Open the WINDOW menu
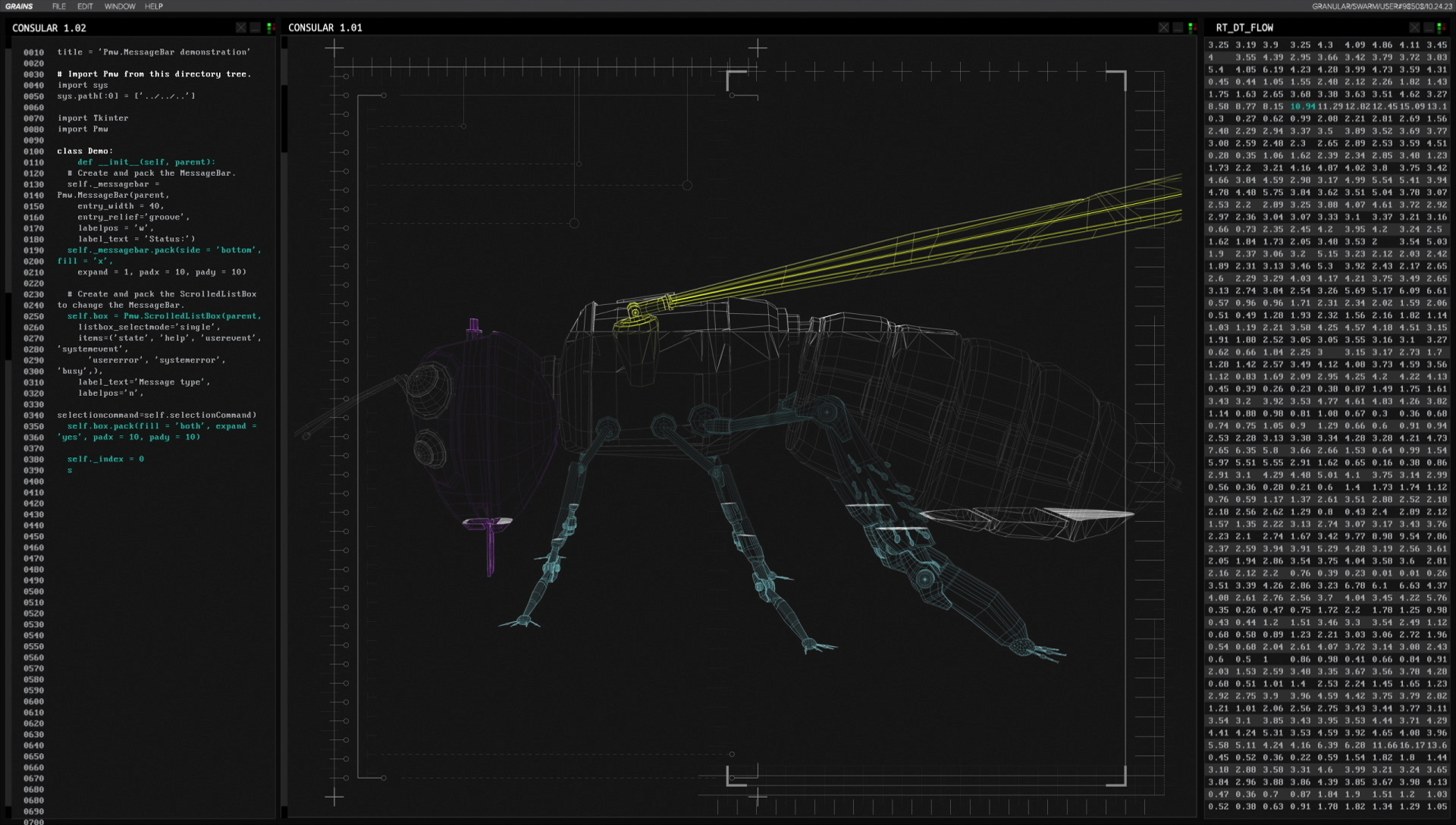Viewport: 1456px width, 825px height. (x=120, y=6)
